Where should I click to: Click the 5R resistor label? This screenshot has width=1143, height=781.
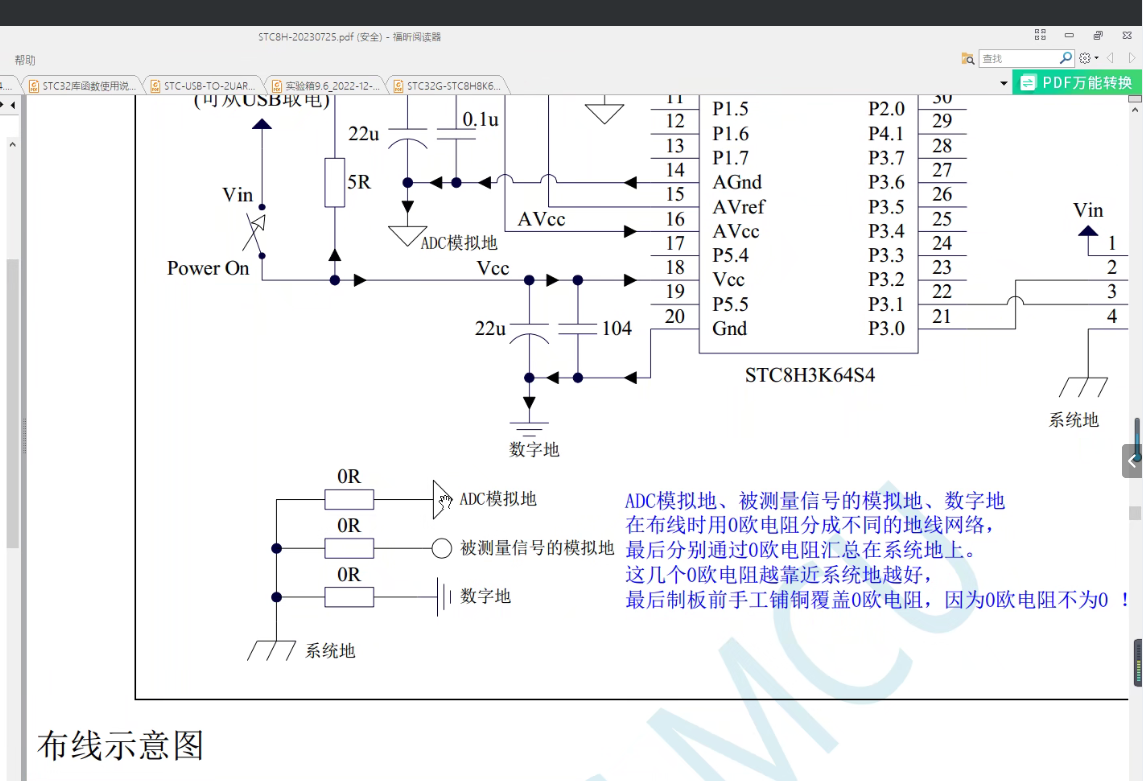pos(359,182)
